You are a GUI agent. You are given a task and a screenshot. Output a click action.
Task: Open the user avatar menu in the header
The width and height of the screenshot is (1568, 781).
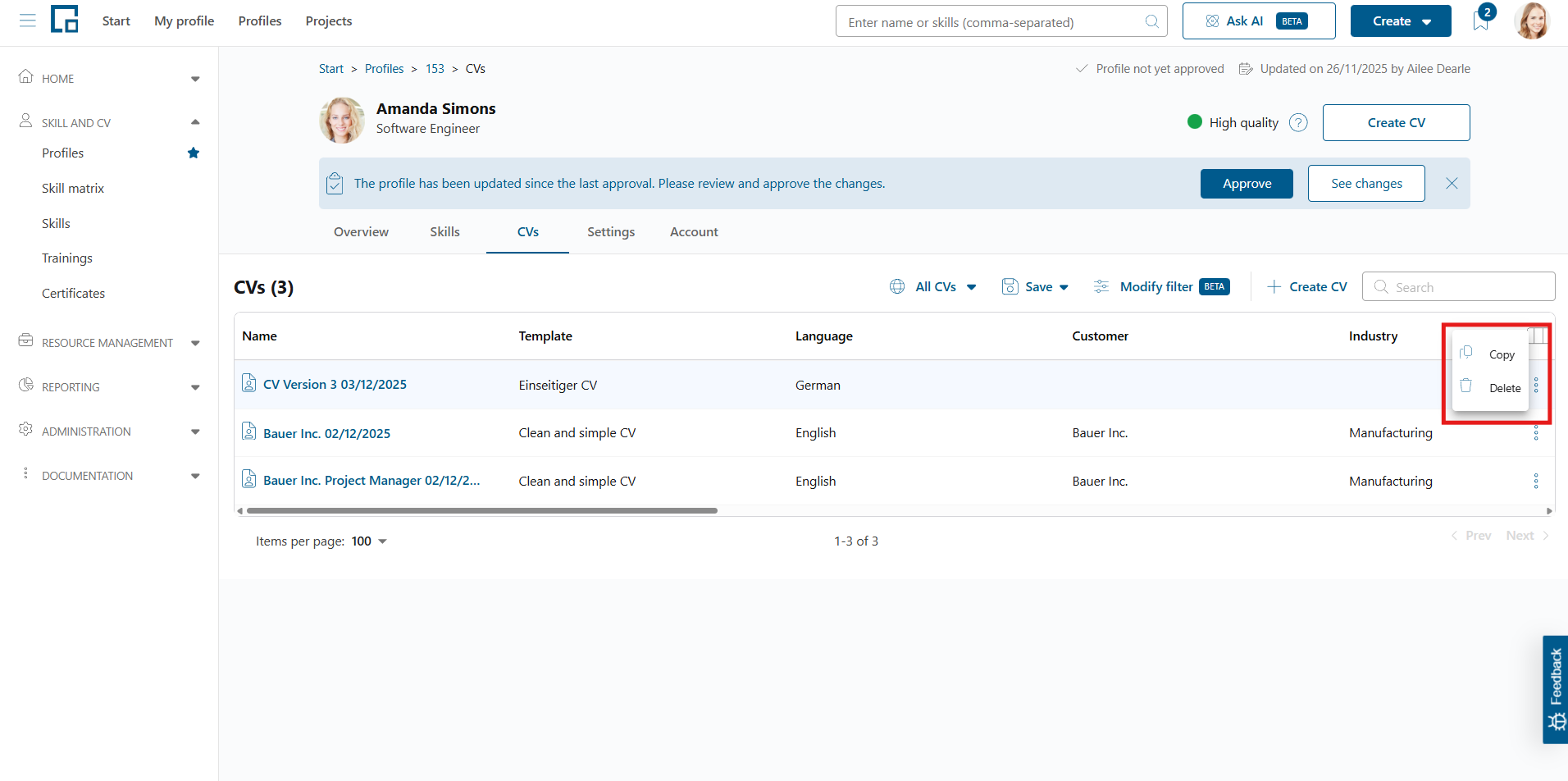[1531, 21]
